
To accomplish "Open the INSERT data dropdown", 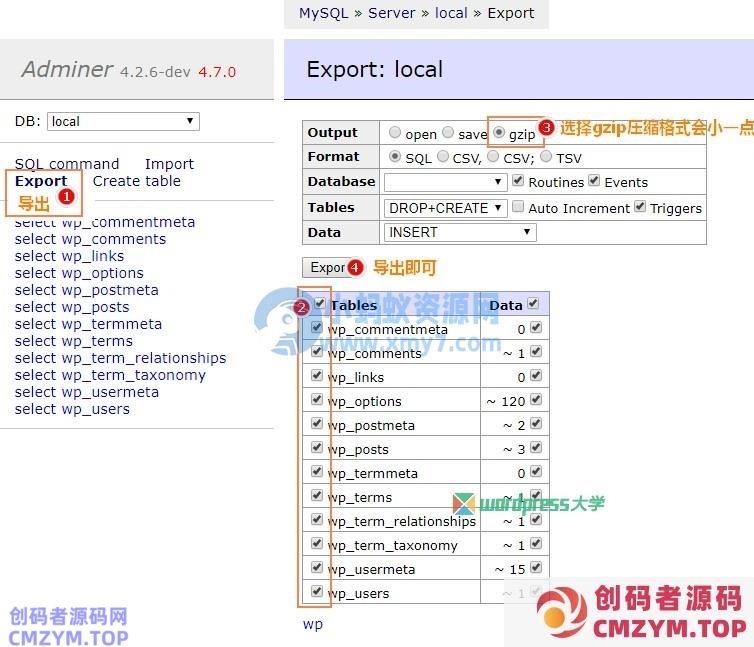I will pyautogui.click(x=460, y=232).
